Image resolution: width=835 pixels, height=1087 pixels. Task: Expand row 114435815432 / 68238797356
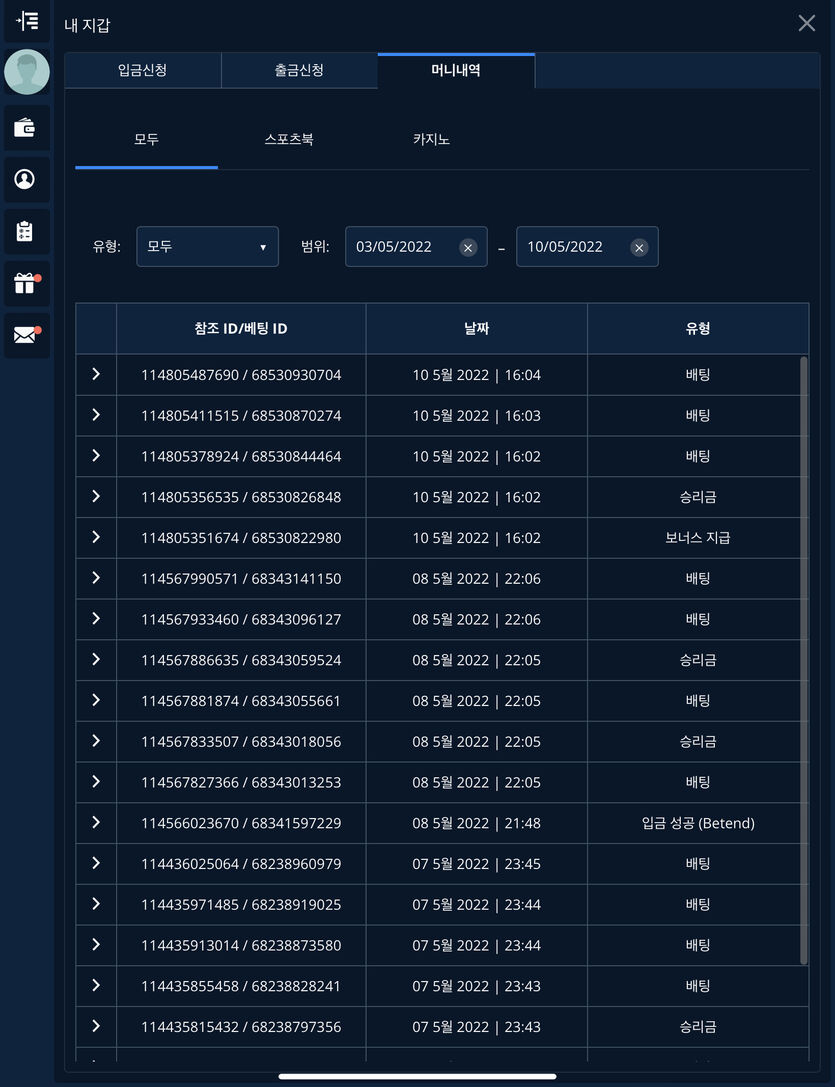96,1026
